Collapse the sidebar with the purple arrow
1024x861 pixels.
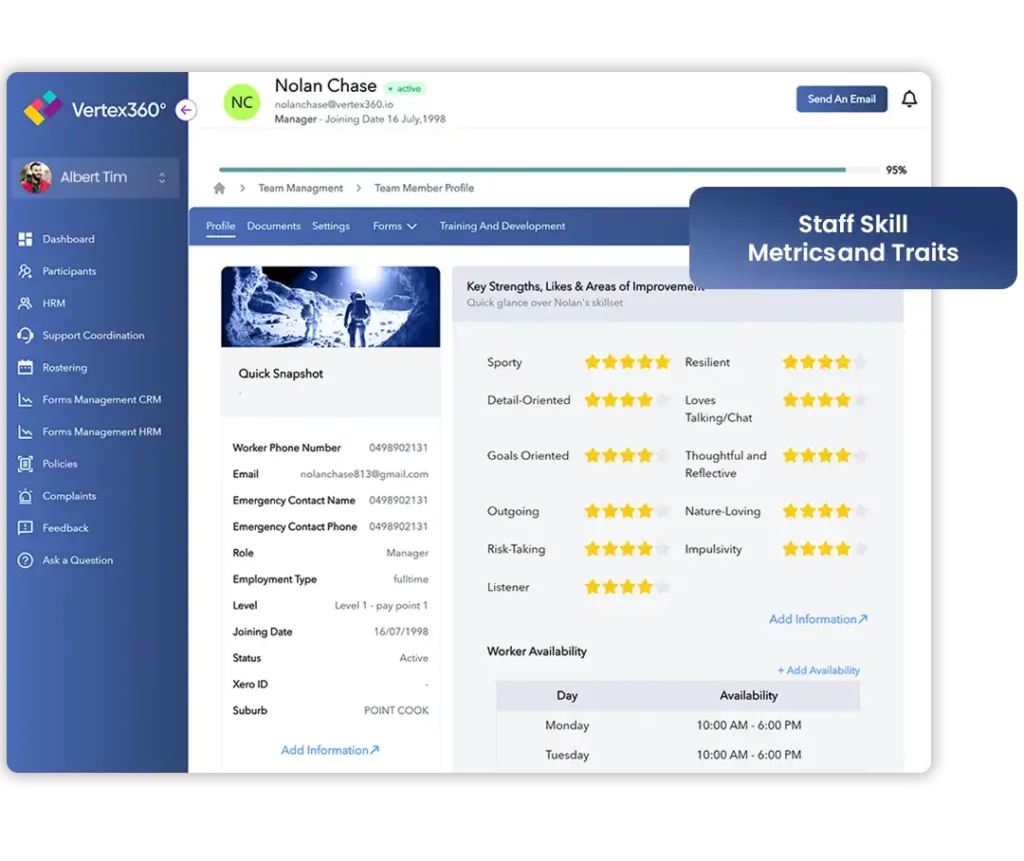(x=186, y=110)
